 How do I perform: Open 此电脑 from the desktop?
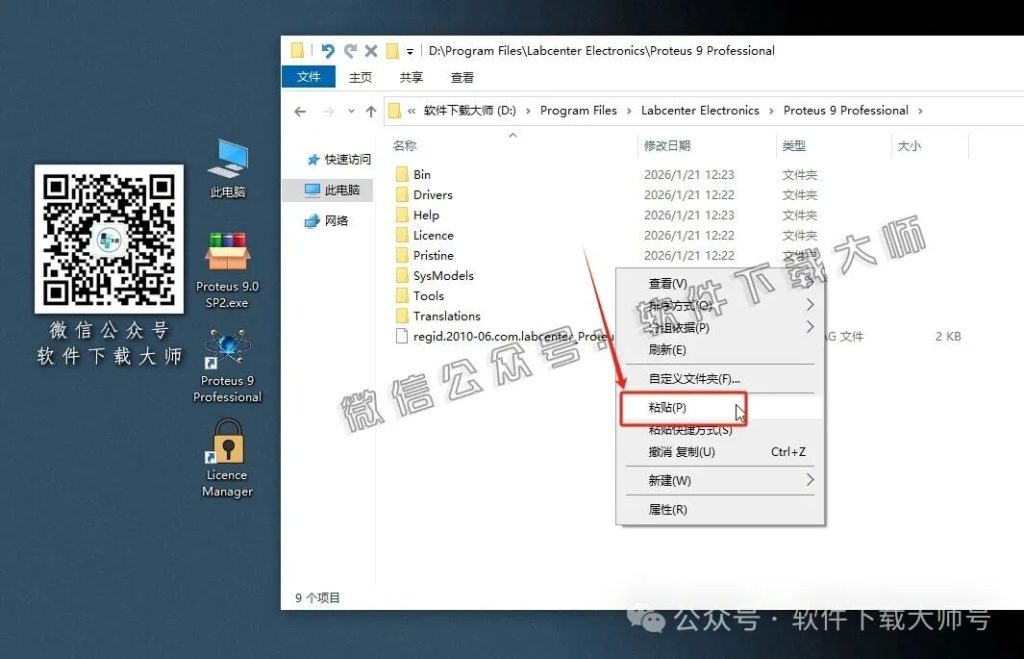(228, 168)
